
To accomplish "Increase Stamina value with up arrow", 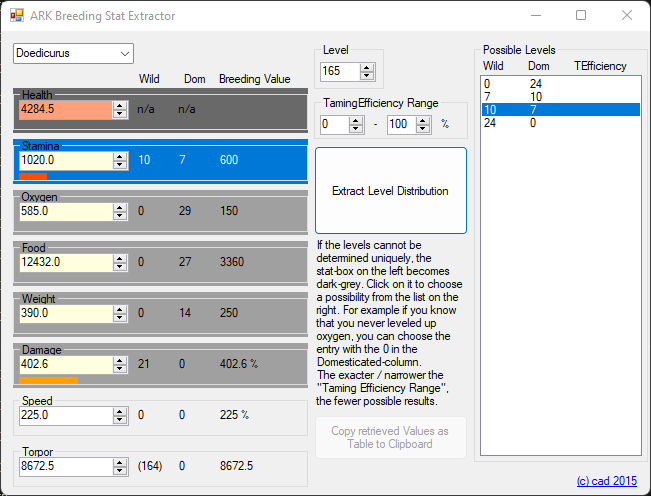I will (x=120, y=156).
